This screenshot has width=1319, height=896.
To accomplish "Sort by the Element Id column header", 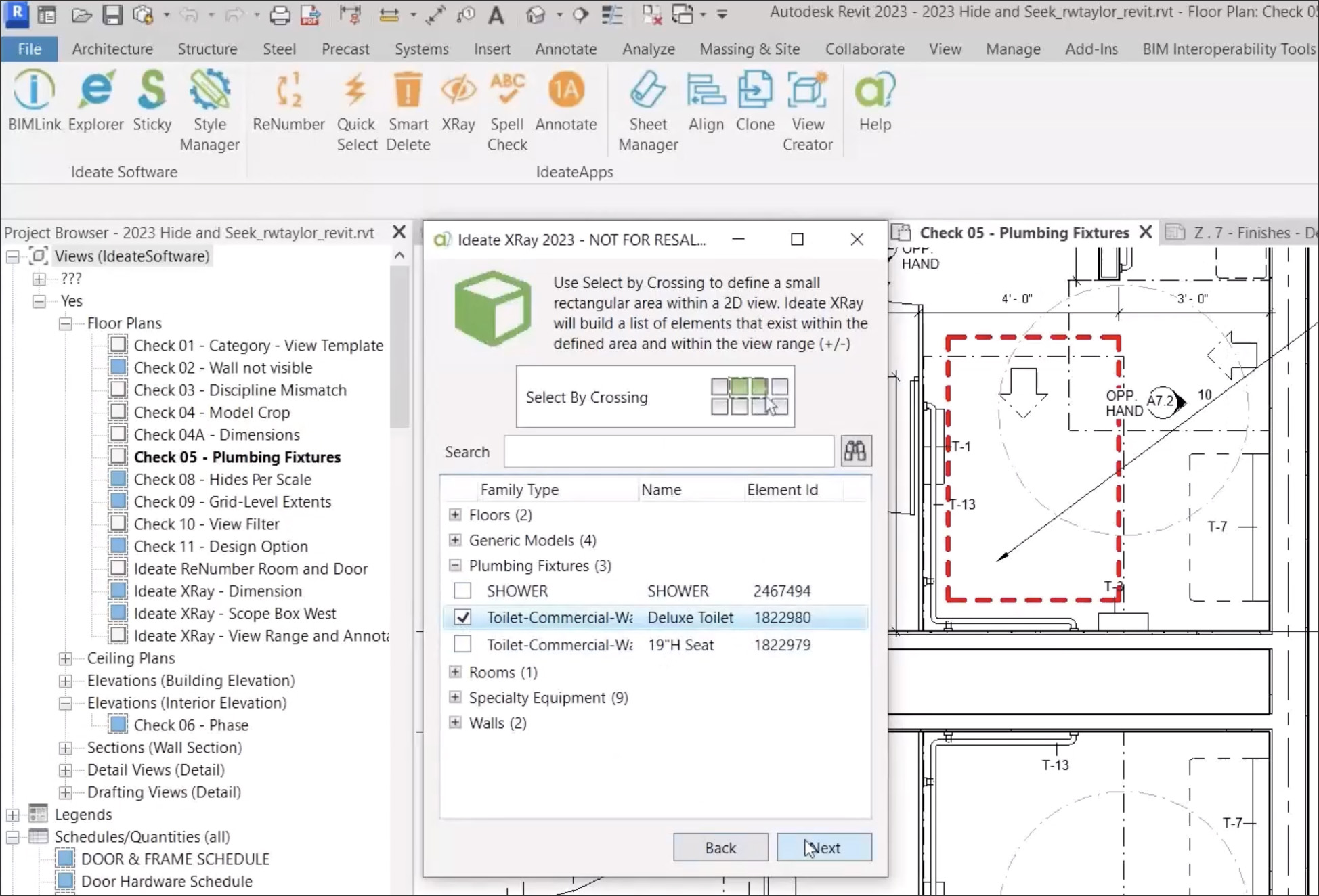I will [782, 489].
